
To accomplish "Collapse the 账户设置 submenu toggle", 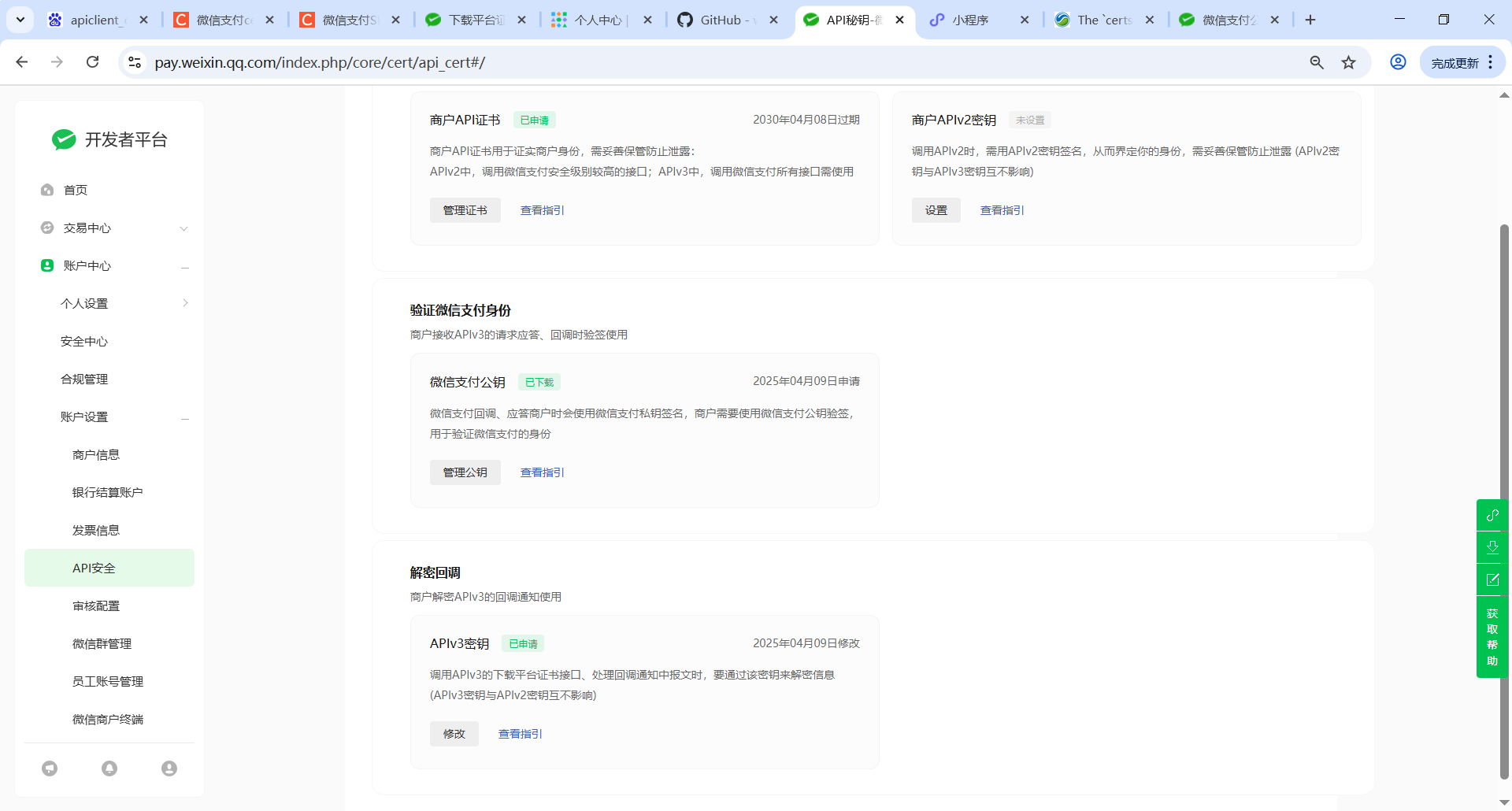I will click(185, 418).
